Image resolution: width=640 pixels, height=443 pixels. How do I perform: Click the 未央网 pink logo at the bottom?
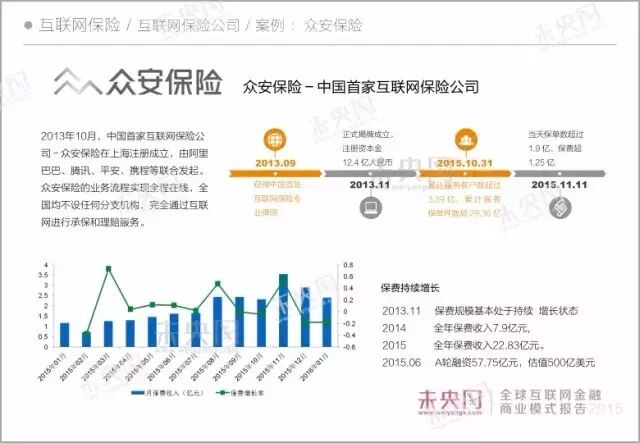click(451, 401)
